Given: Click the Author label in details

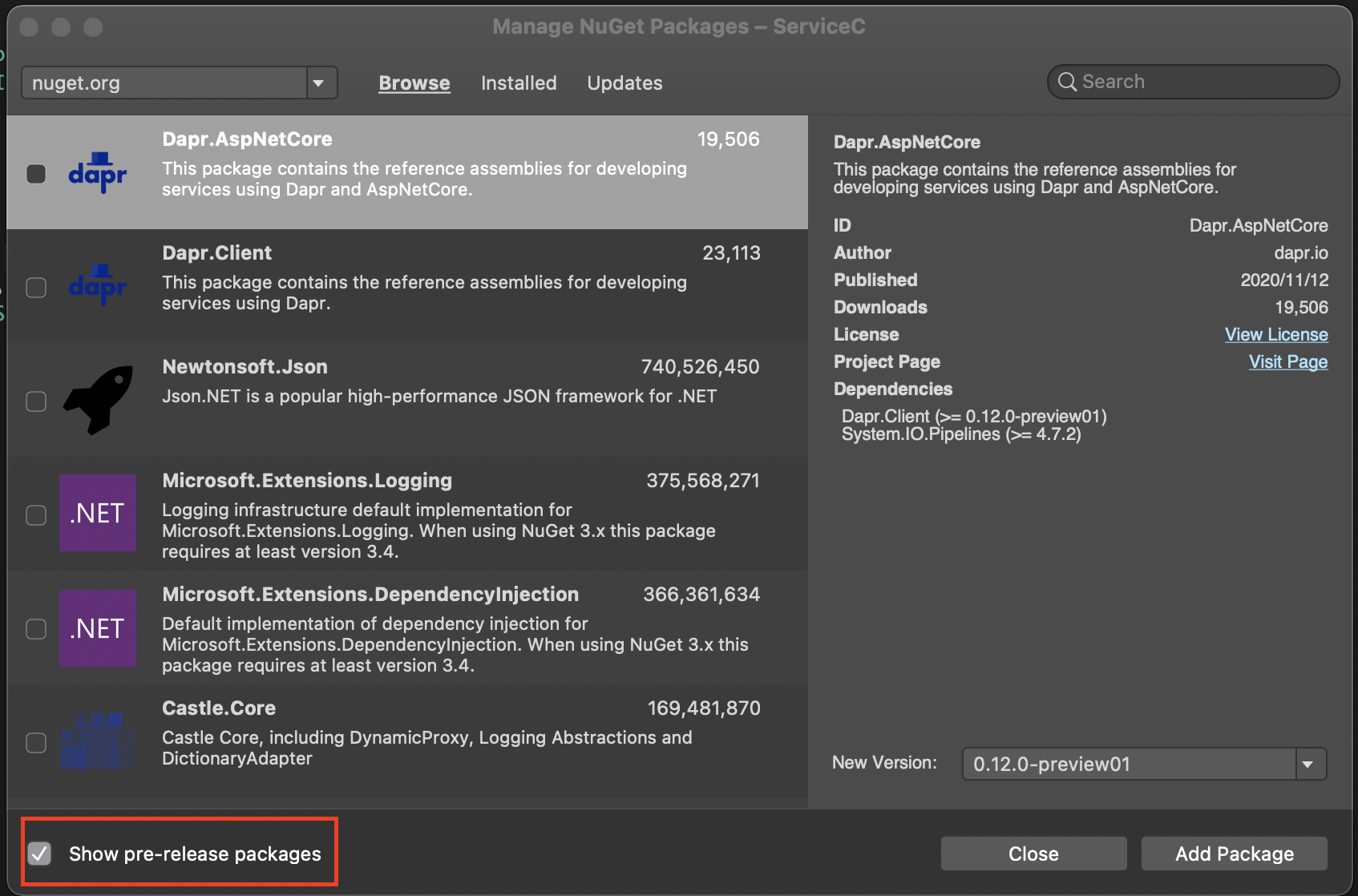Looking at the screenshot, I should pos(863,252).
